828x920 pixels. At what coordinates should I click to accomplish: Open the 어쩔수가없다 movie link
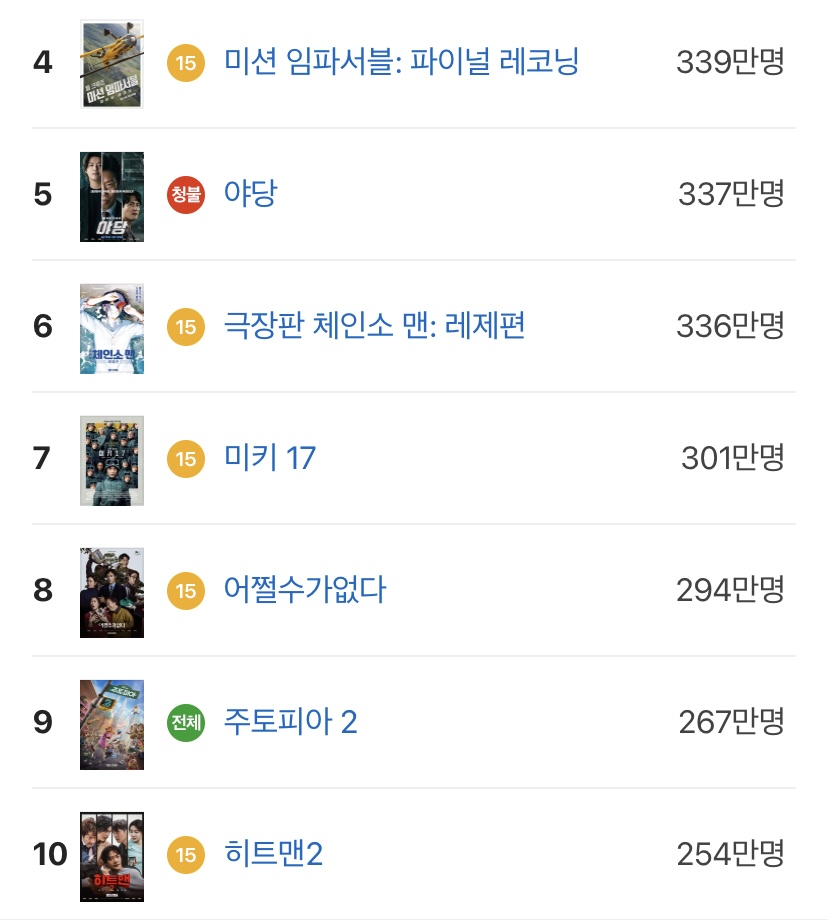pyautogui.click(x=305, y=590)
